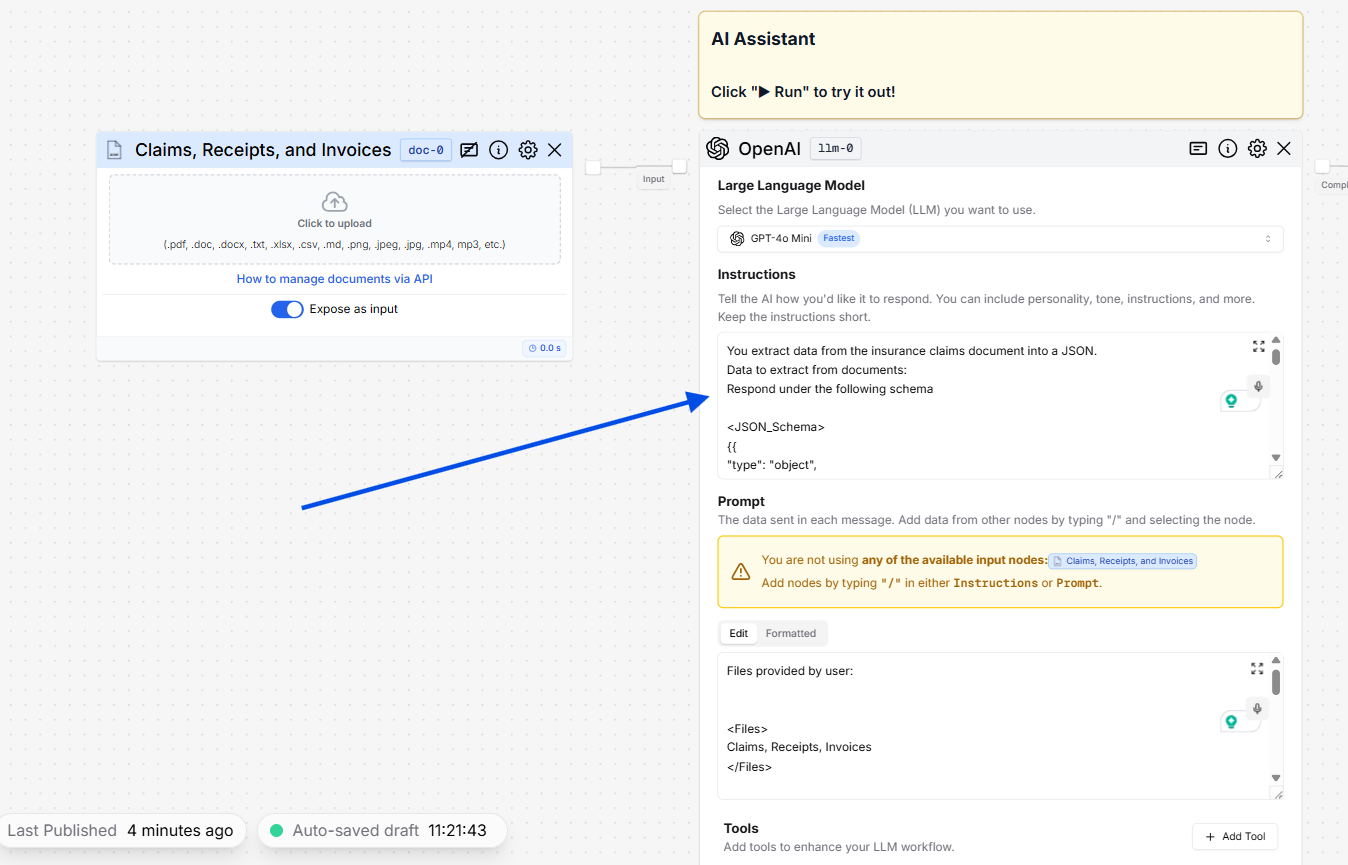This screenshot has height=865, width=1348.
Task: Click input connector of OpenAI node
Action: coord(680,166)
